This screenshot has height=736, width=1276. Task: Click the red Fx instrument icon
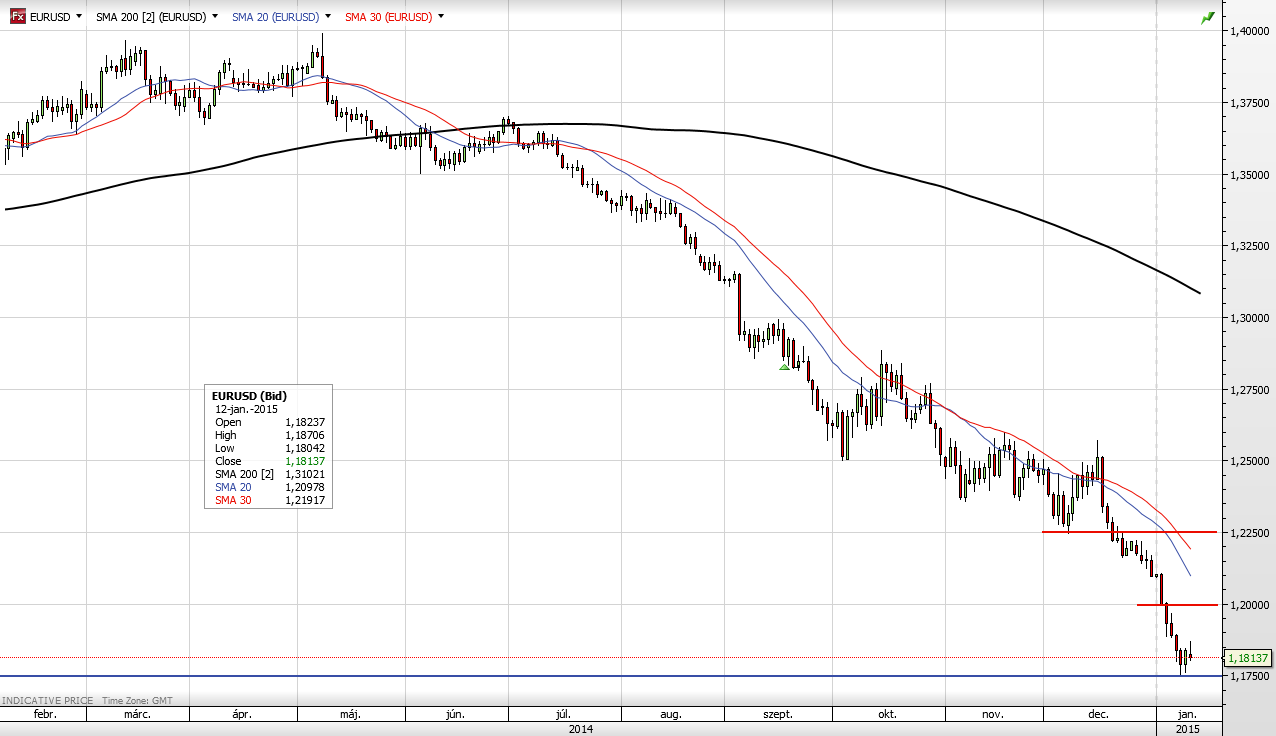[x=18, y=17]
